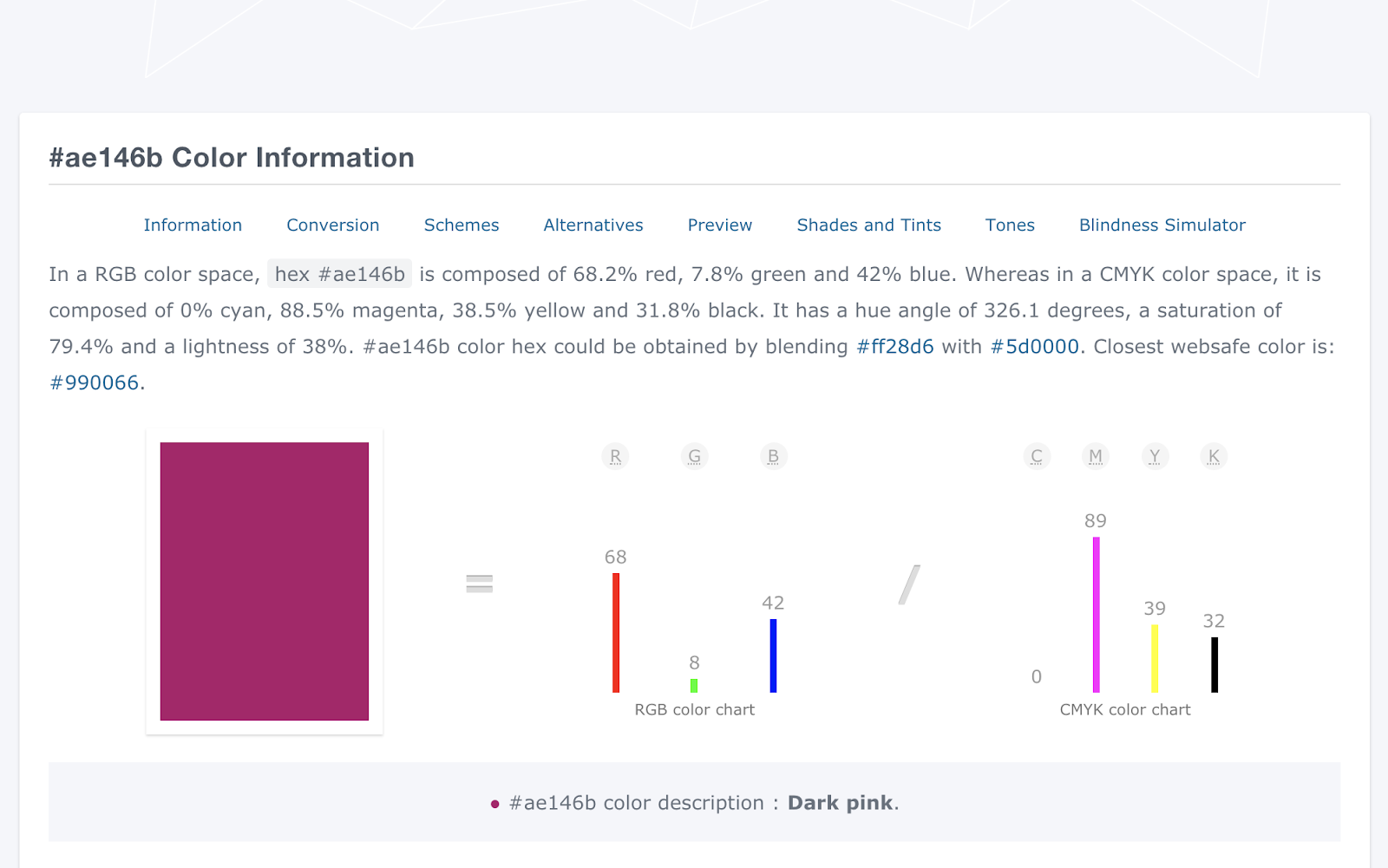Open the Schemes section

point(461,225)
